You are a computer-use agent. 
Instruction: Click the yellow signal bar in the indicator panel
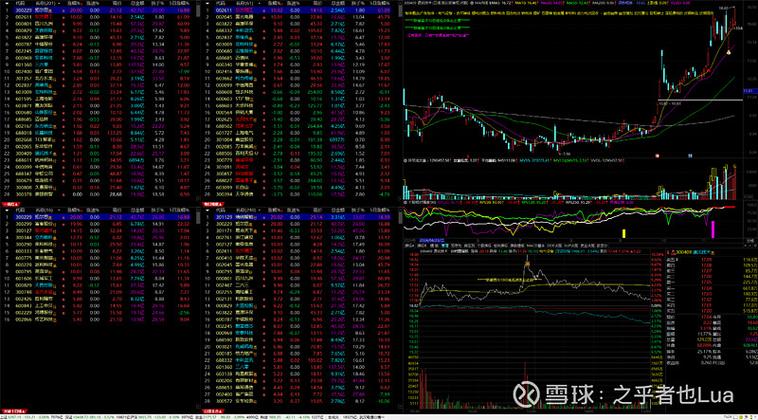coord(624,233)
